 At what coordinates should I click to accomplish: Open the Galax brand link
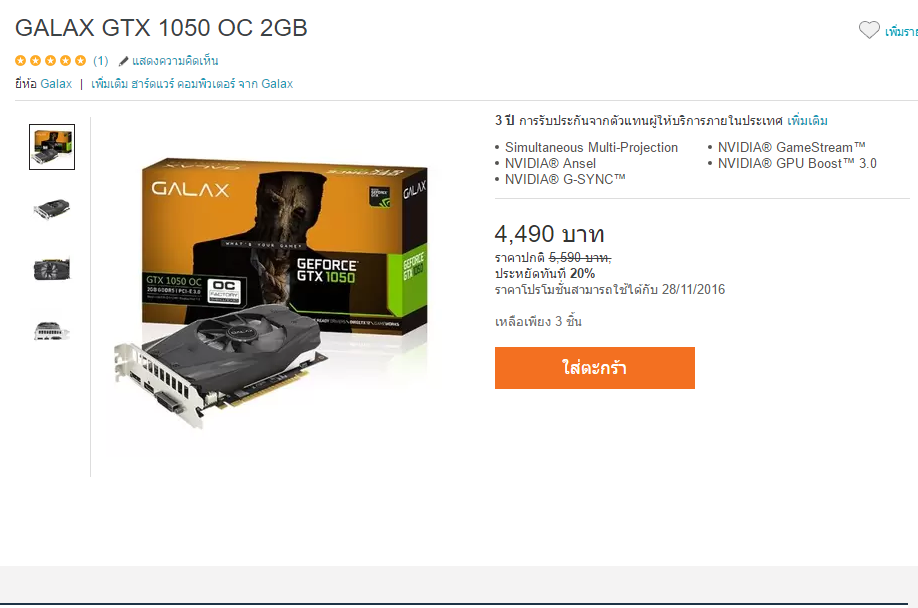(x=56, y=84)
